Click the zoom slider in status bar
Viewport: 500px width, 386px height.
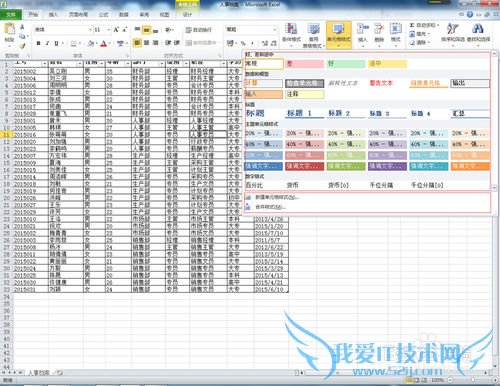point(472,380)
